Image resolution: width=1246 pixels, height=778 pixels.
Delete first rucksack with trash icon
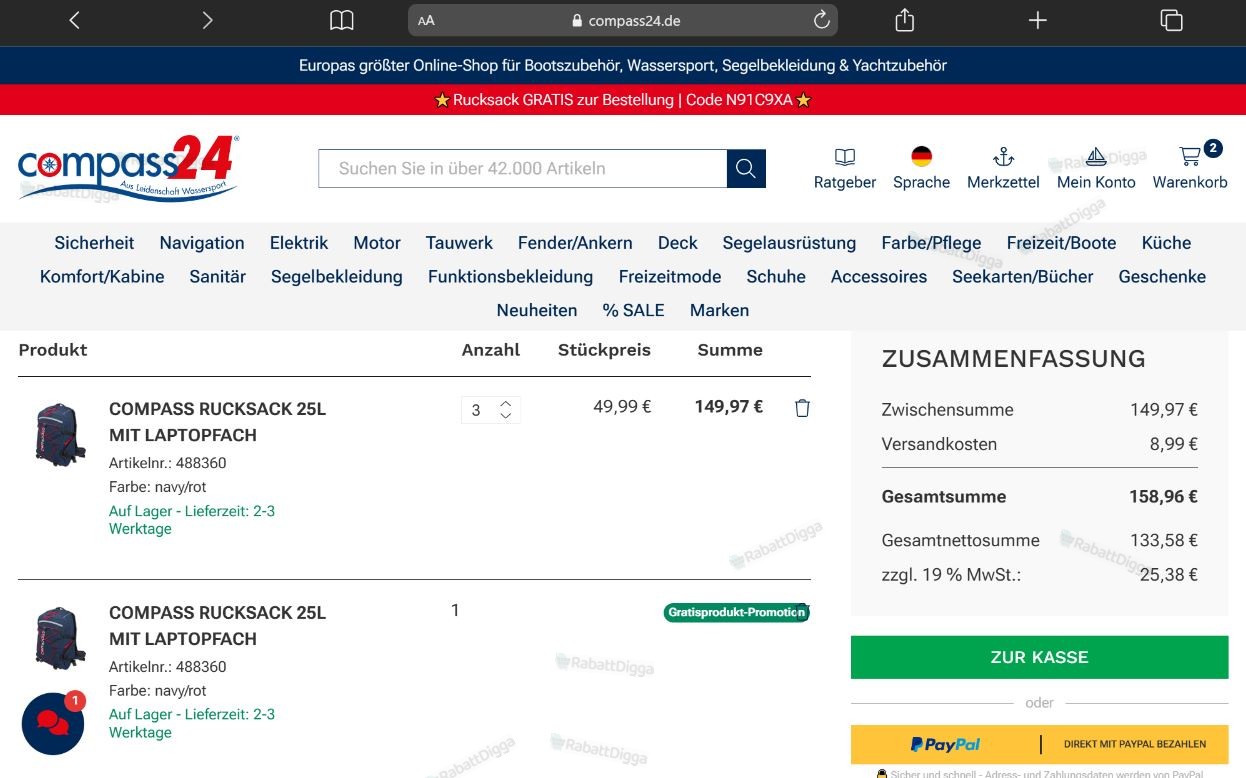802,408
